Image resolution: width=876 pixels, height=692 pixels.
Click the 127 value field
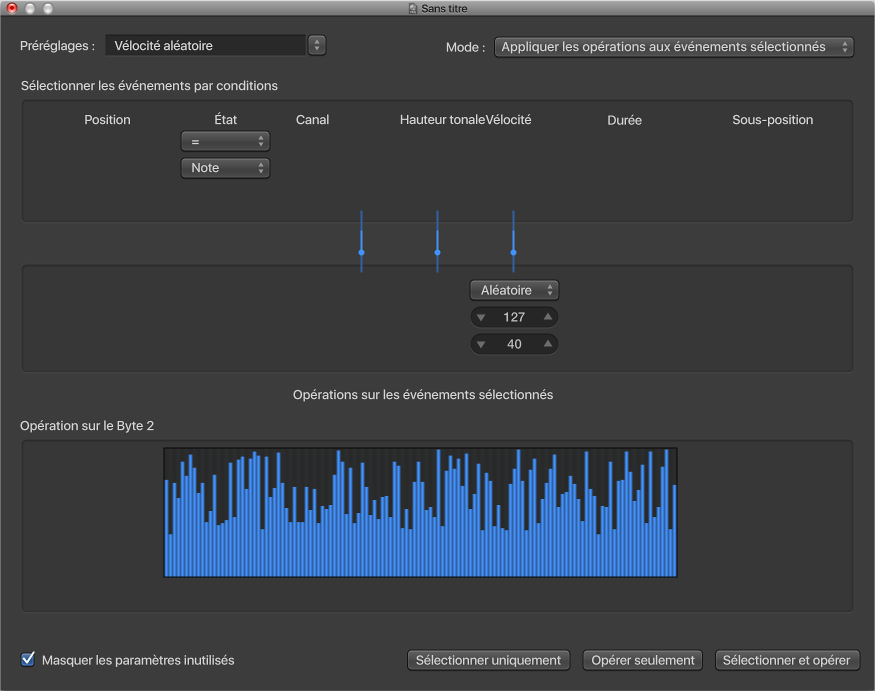coord(514,317)
